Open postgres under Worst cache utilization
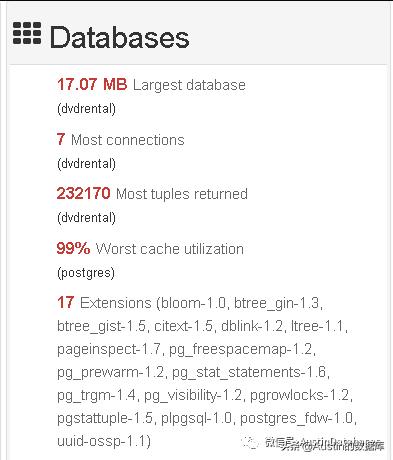 [86, 273]
